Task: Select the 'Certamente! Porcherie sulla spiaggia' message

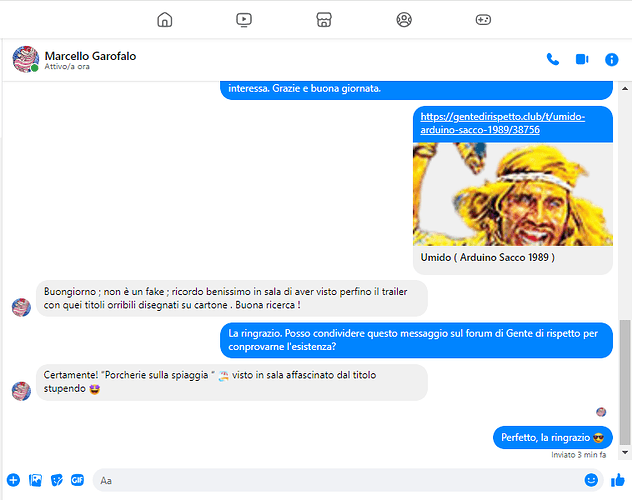Action: click(x=232, y=382)
